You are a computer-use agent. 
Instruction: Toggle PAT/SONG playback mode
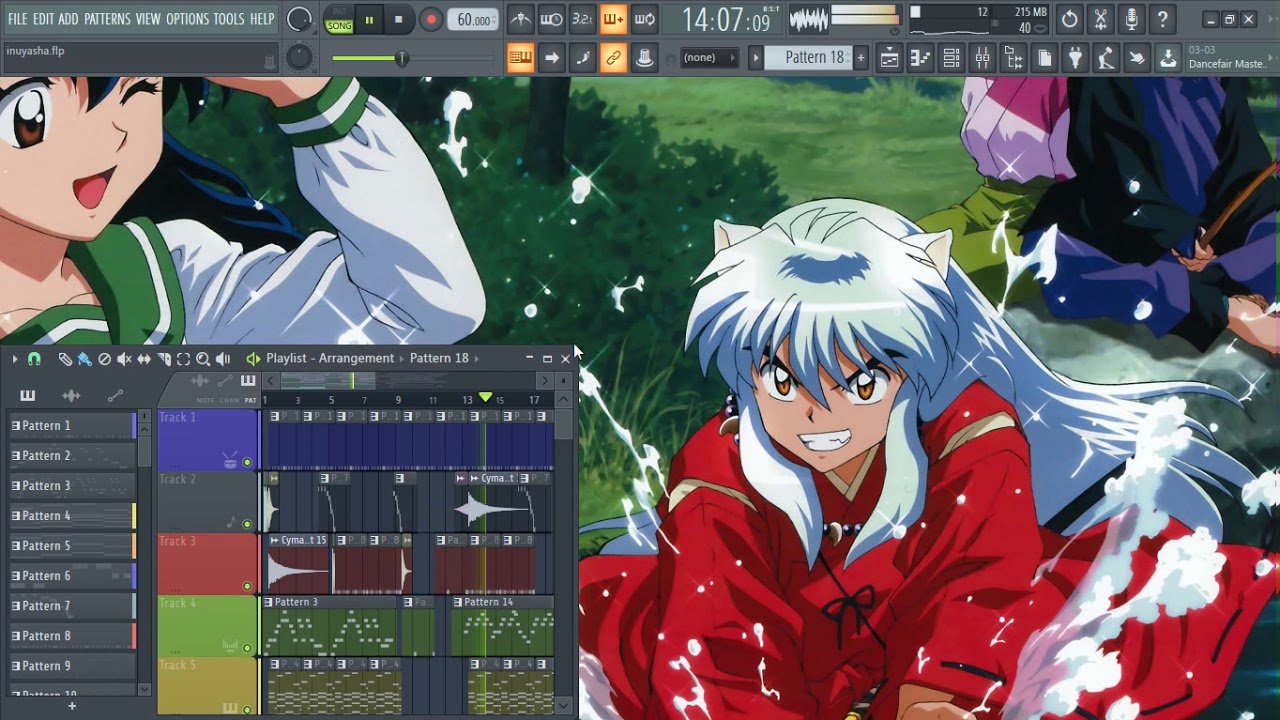[x=339, y=20]
